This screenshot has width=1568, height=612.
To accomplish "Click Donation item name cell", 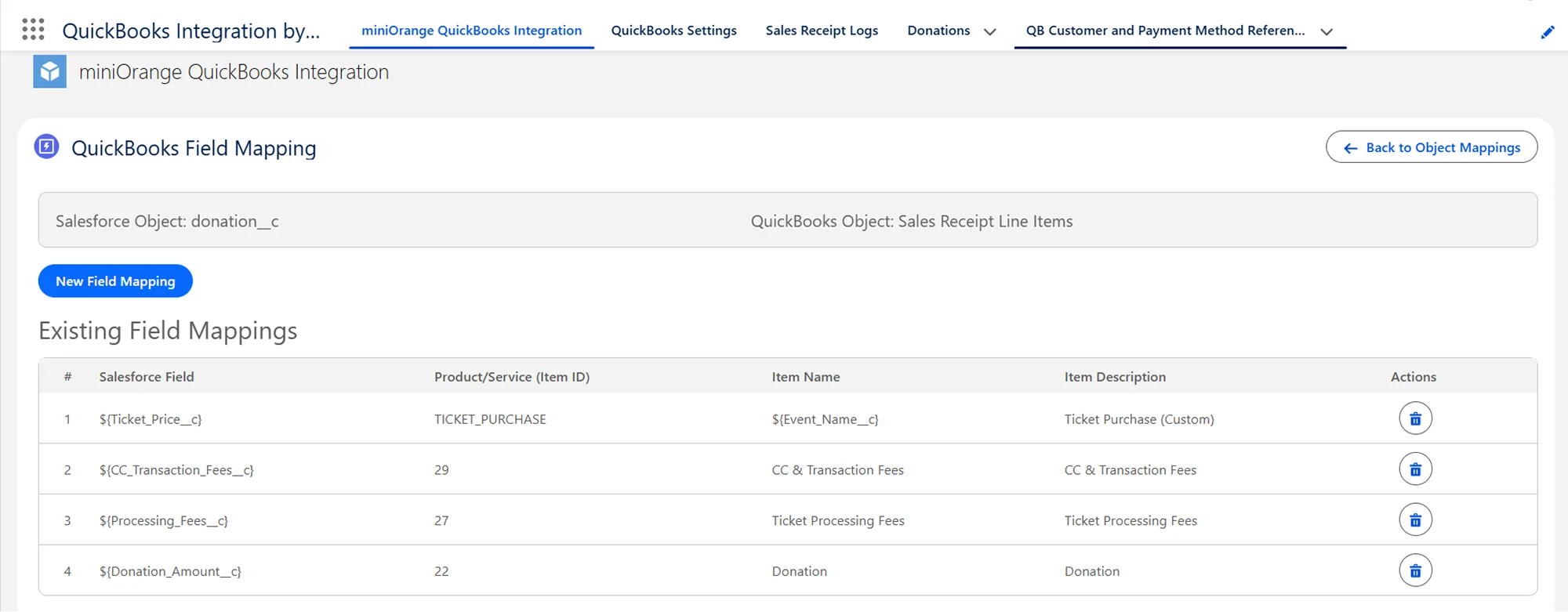I will (799, 572).
